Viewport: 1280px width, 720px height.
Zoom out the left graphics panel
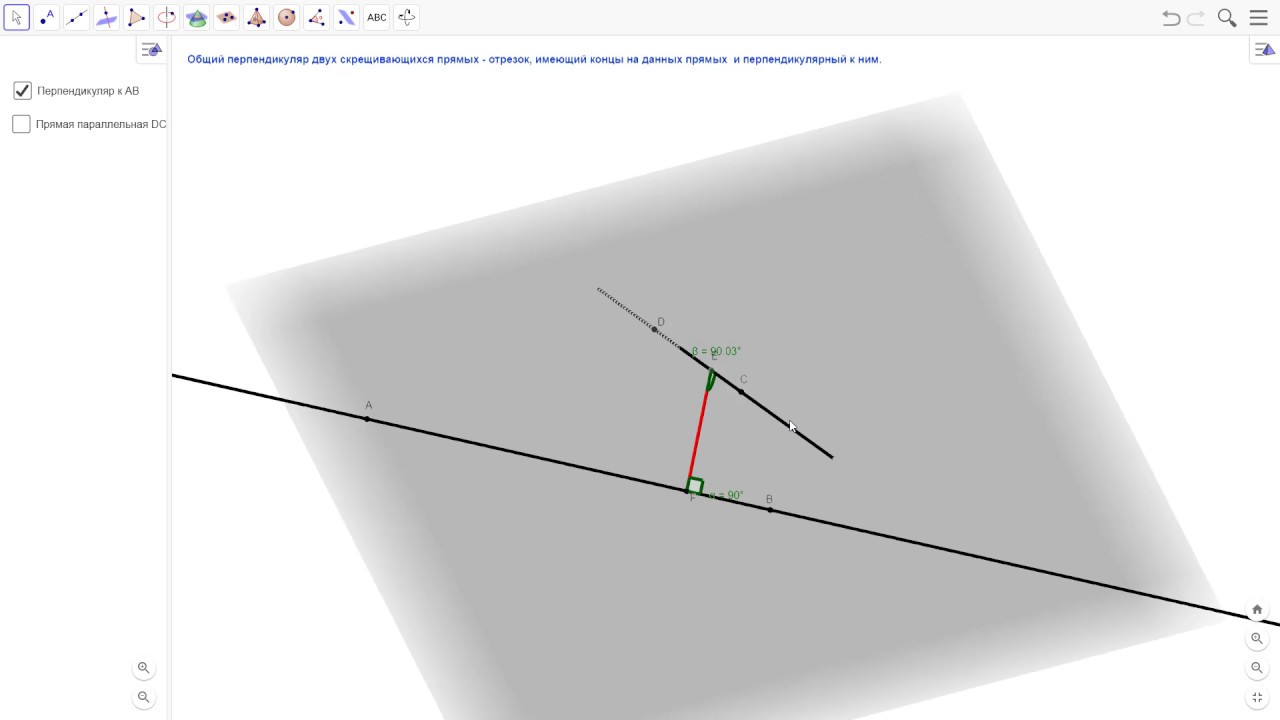click(x=143, y=698)
